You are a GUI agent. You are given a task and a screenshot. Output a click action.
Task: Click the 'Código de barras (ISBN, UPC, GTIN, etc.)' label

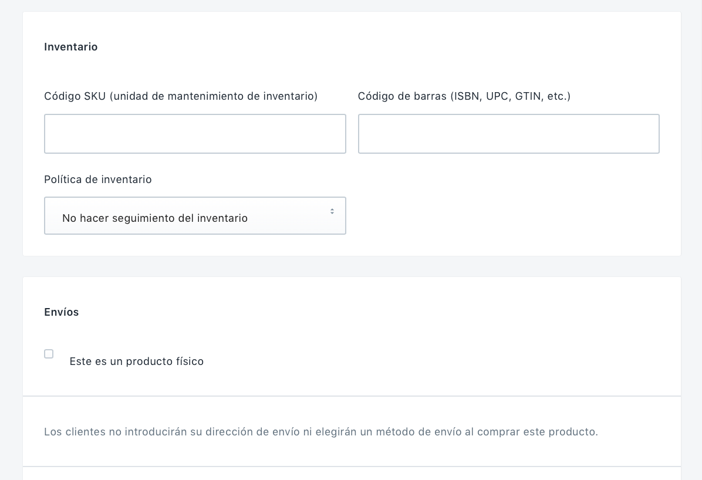point(464,96)
